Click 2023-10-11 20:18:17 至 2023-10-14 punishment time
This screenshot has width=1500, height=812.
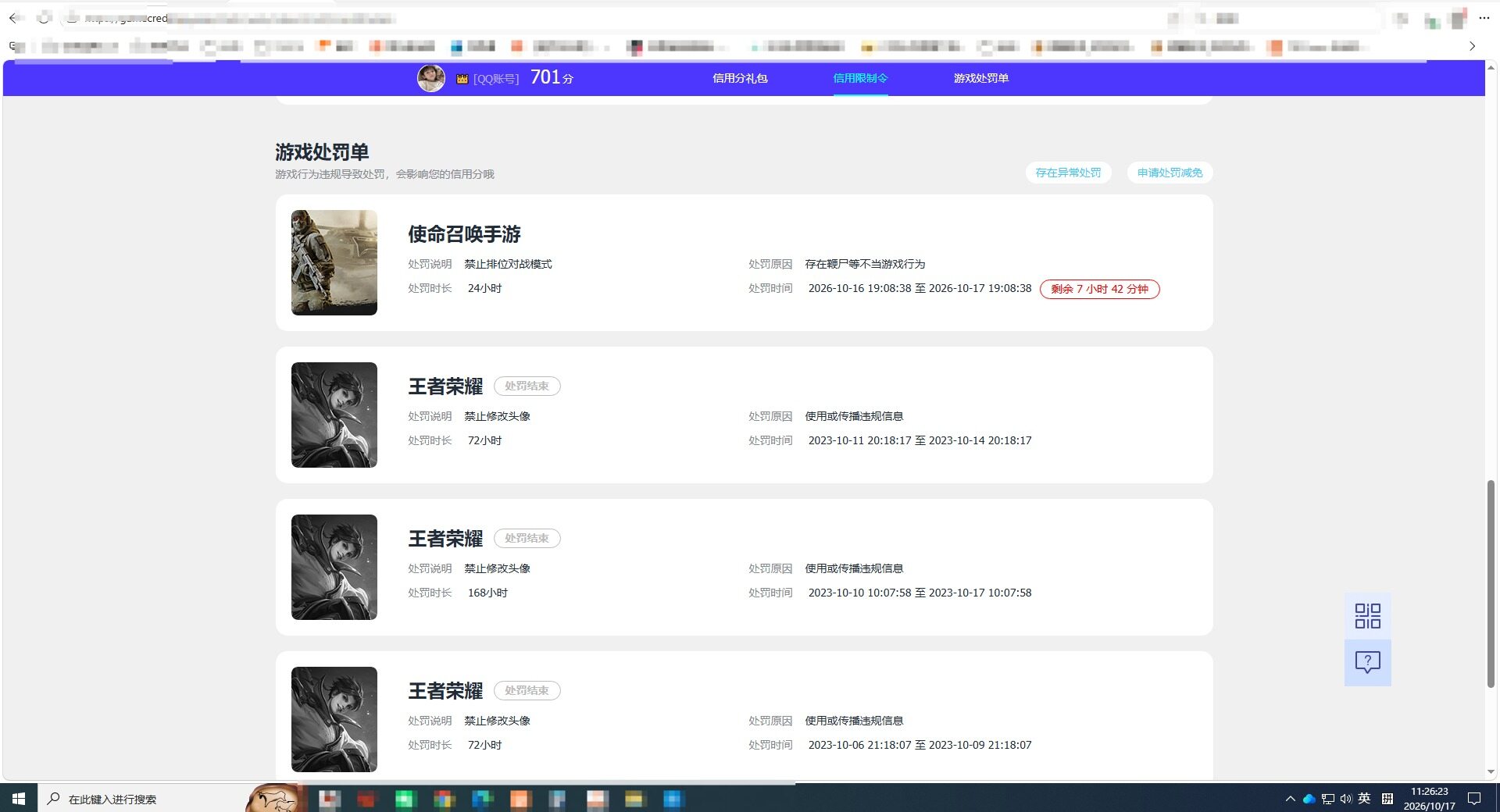click(920, 440)
